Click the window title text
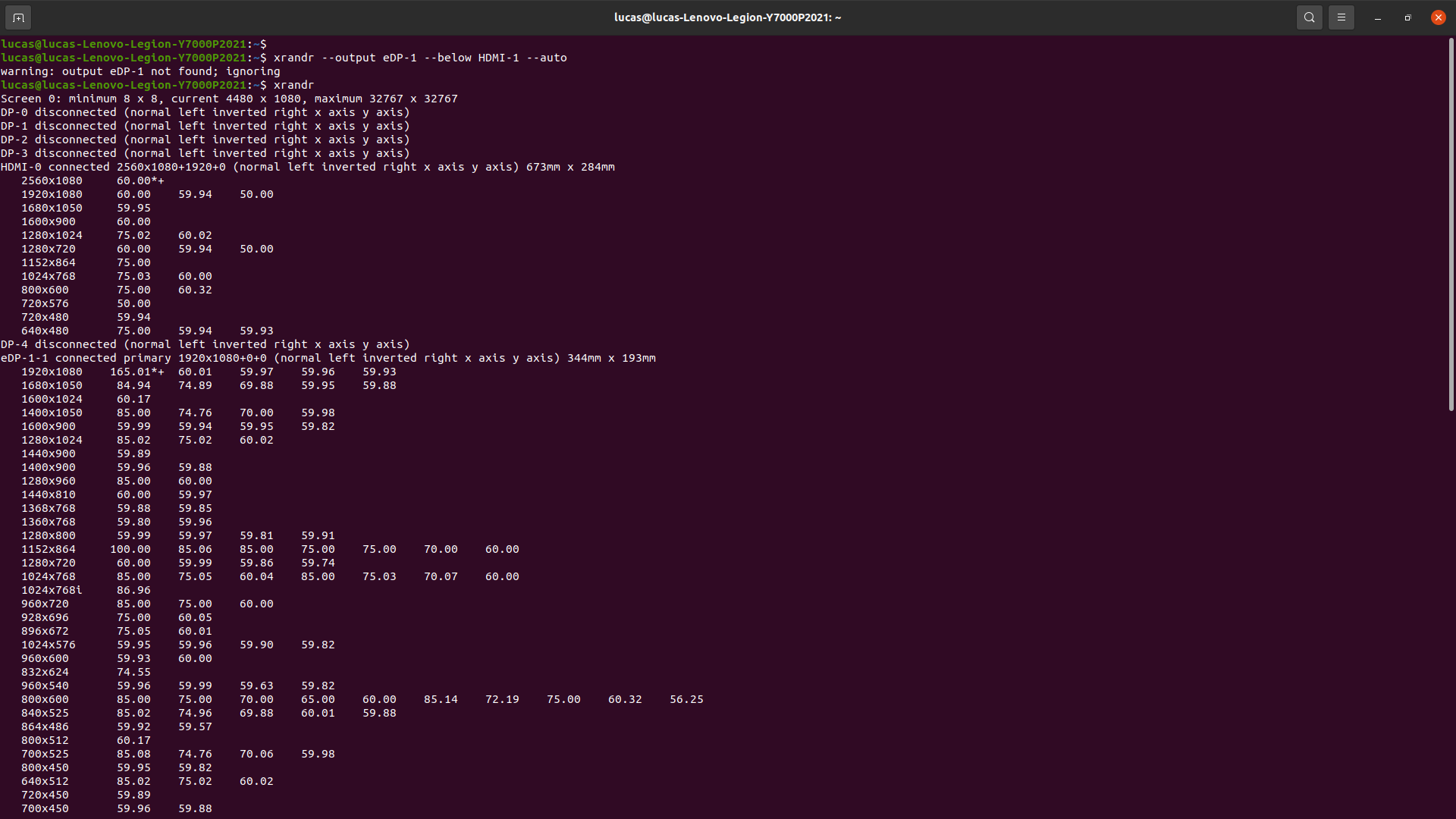Screen dimensions: 1456x819 pos(727,17)
